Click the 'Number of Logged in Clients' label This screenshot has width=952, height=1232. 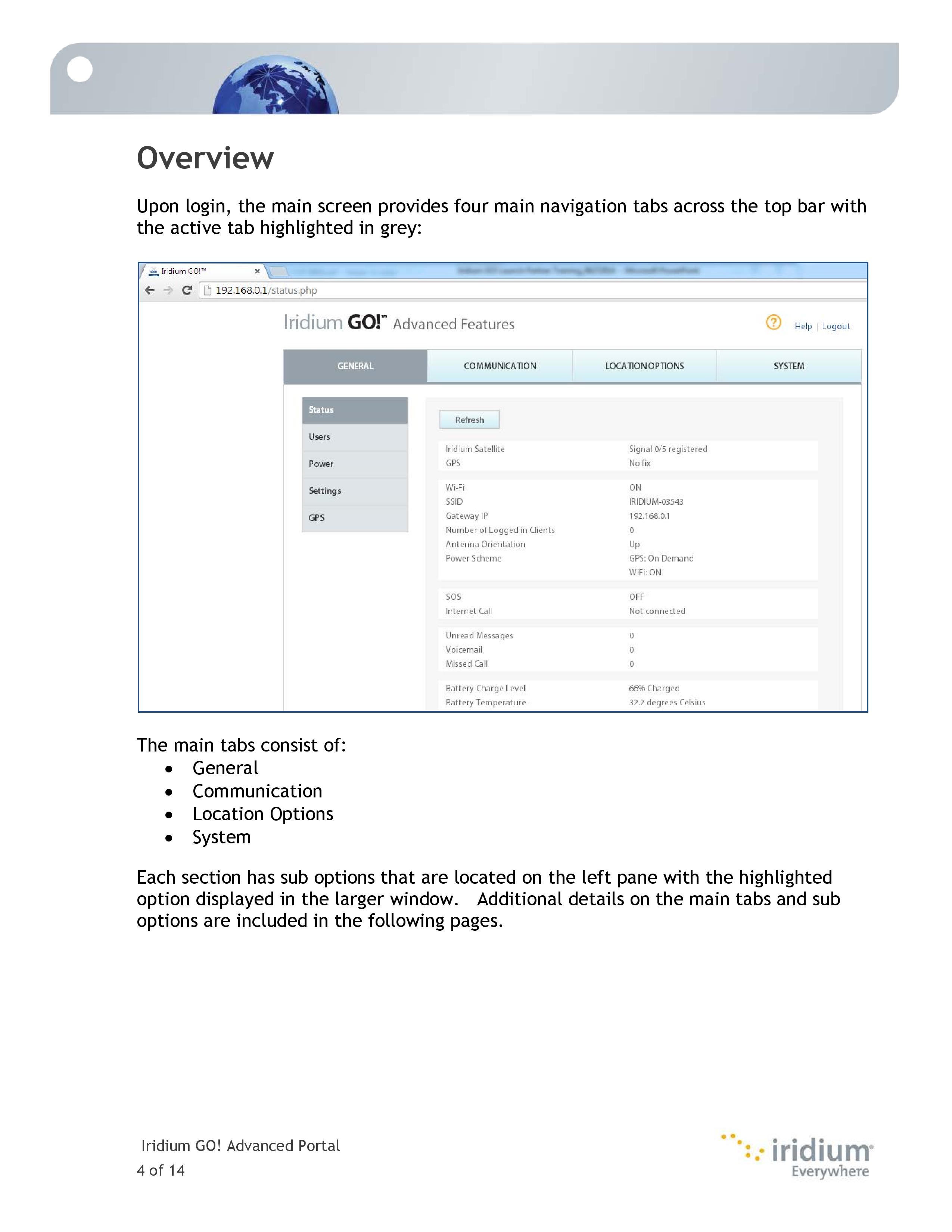coord(500,530)
